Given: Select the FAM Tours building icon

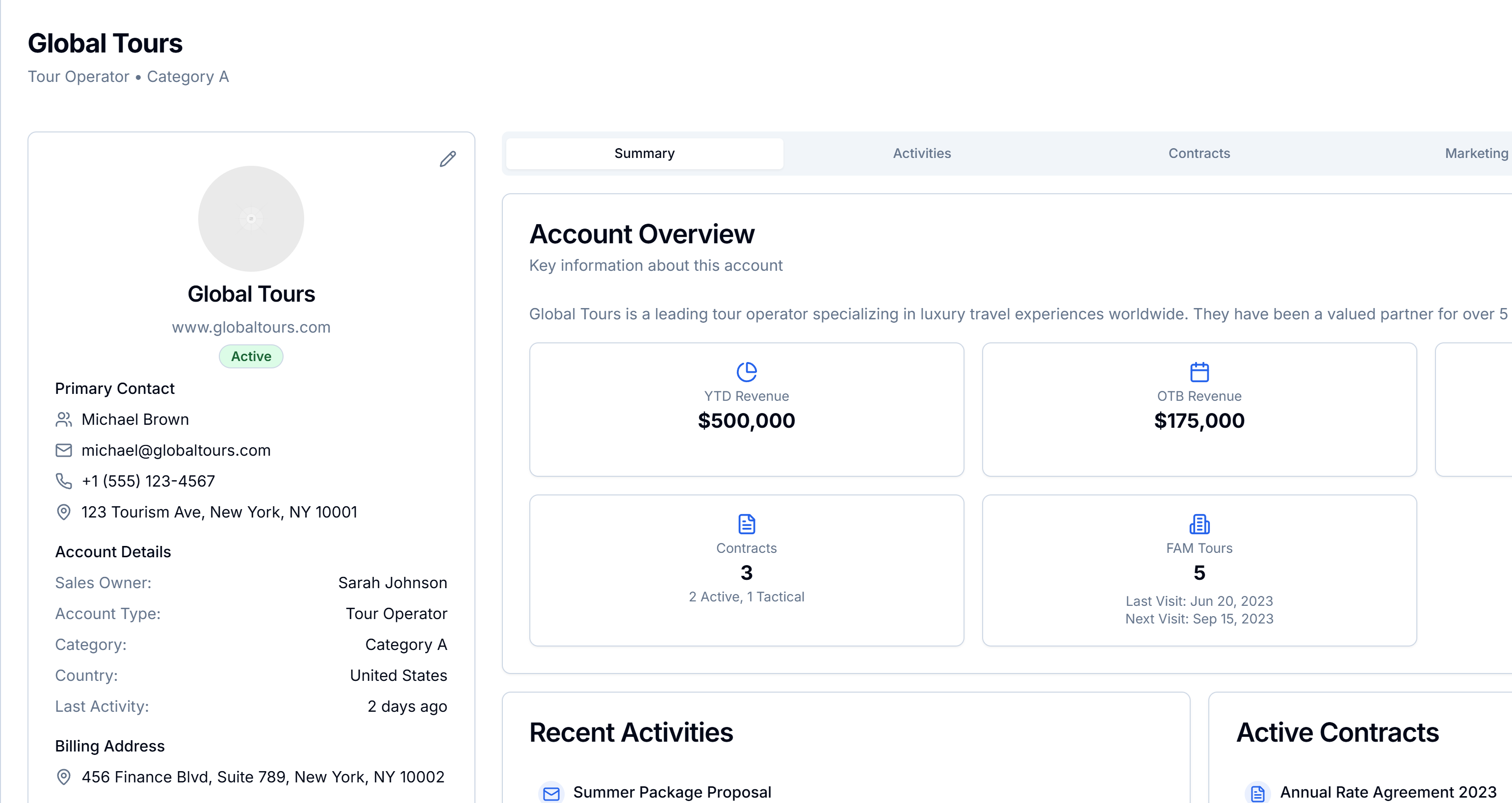Looking at the screenshot, I should (1199, 523).
